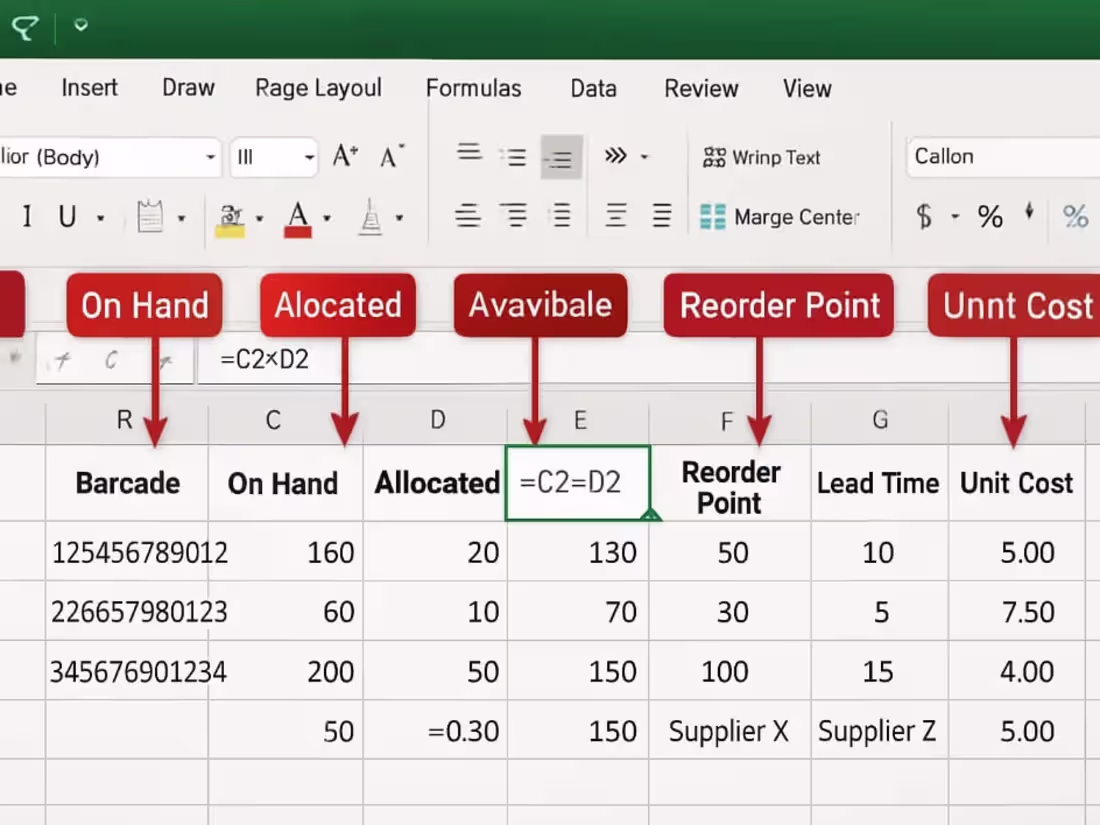1100x825 pixels.
Task: Click cell containing =0.30
Action: click(436, 732)
